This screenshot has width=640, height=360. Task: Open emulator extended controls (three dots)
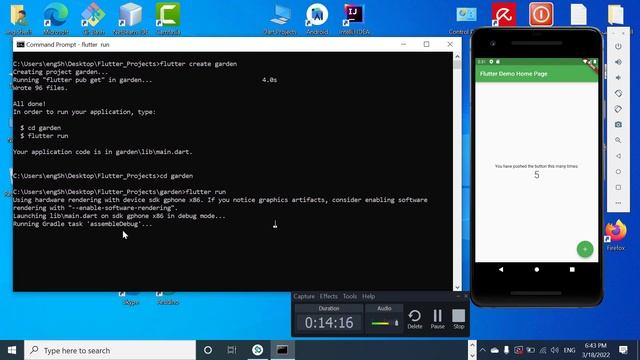[x=618, y=203]
